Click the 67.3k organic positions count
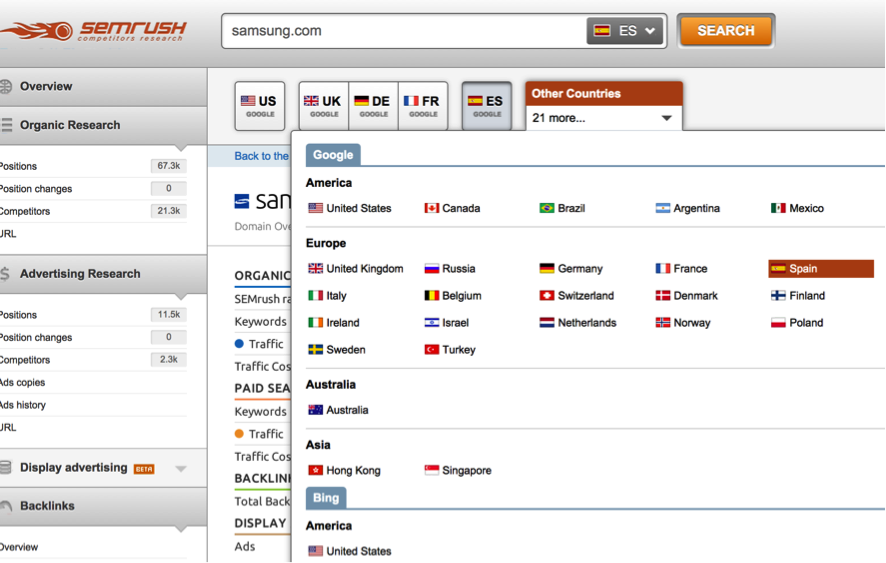Screen dimensions: 886x563 168,166
